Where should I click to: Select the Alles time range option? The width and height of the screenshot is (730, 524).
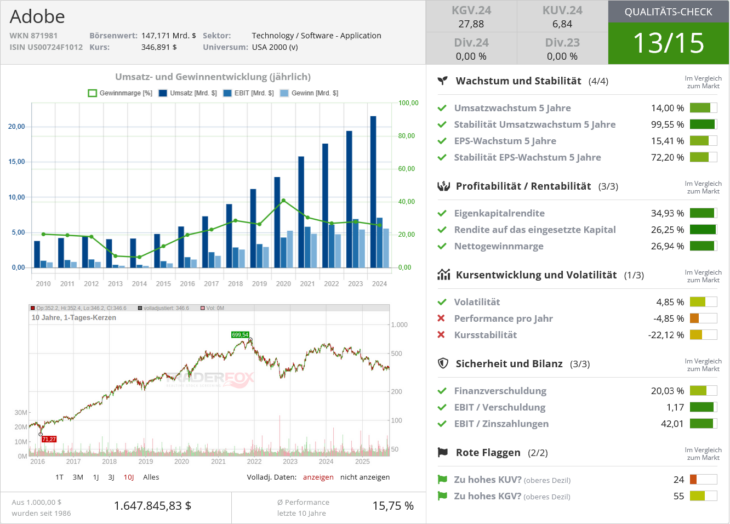[151, 477]
